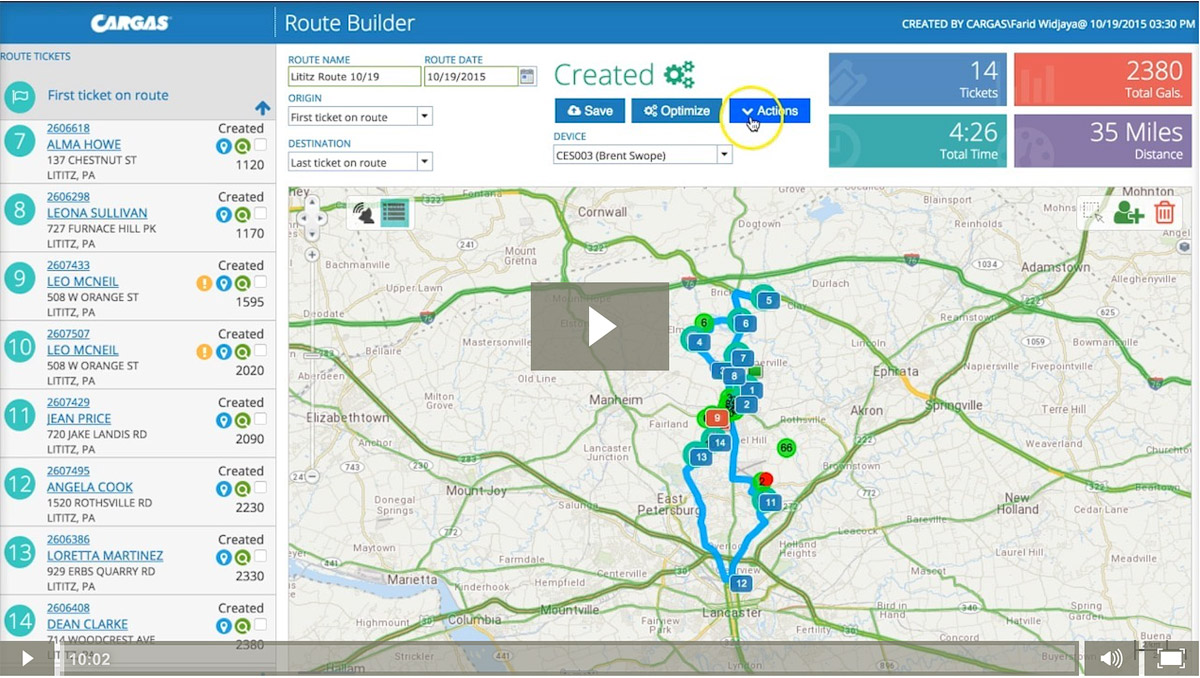Click the blue up arrow in ticket list
1200x678 pixels.
click(x=262, y=108)
